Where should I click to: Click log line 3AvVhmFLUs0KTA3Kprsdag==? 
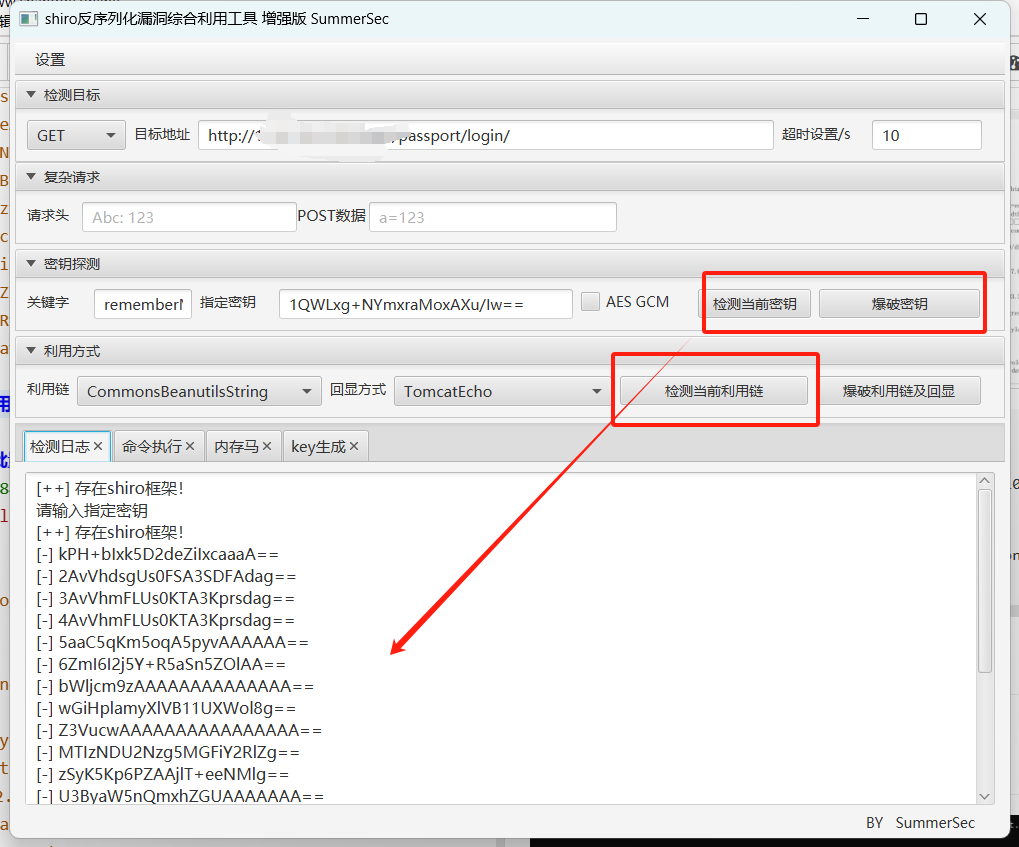click(166, 599)
